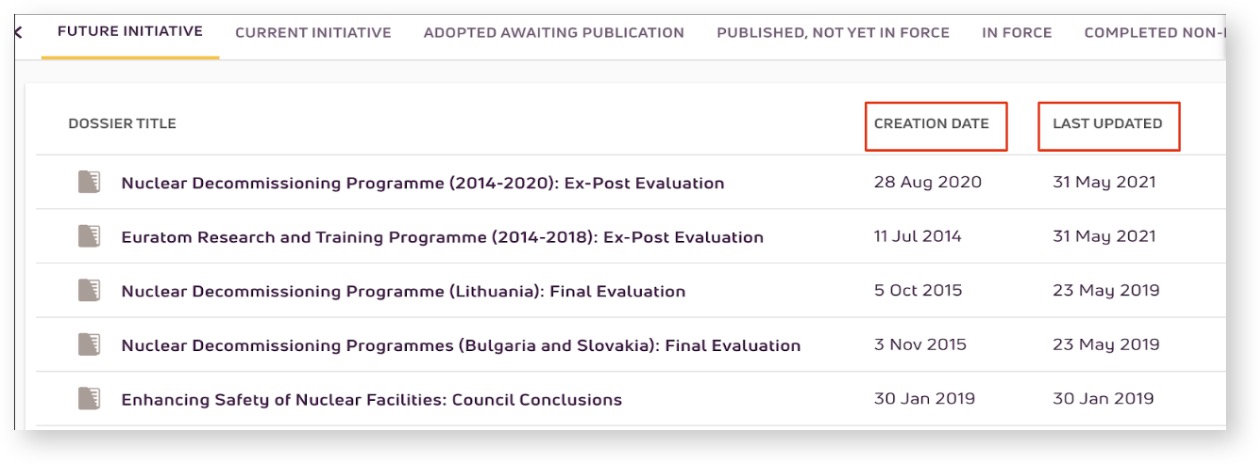
Task: Open the Adopted Awaiting Publication tab
Action: (x=554, y=33)
